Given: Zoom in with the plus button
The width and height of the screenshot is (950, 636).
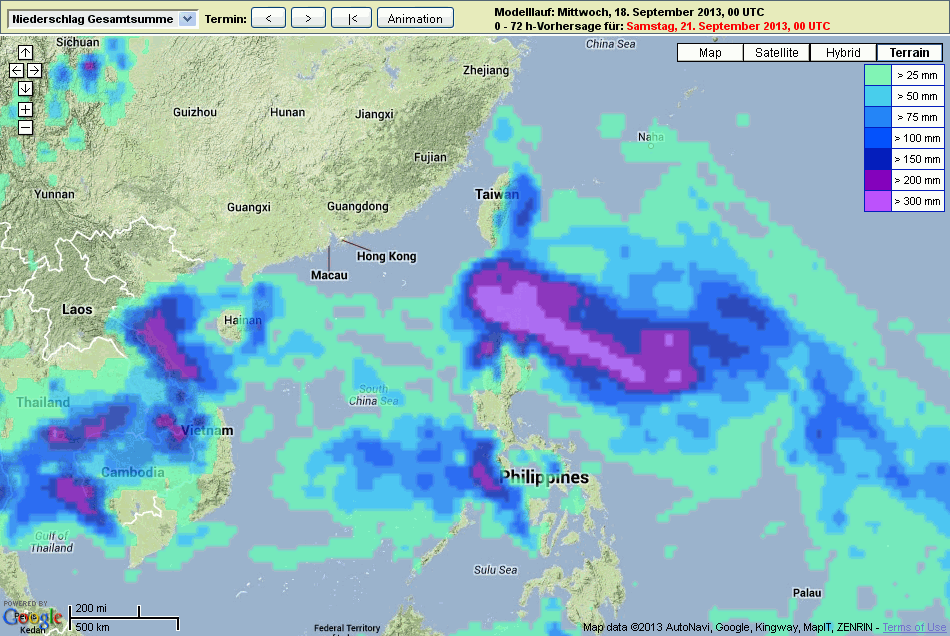Looking at the screenshot, I should click(25, 110).
